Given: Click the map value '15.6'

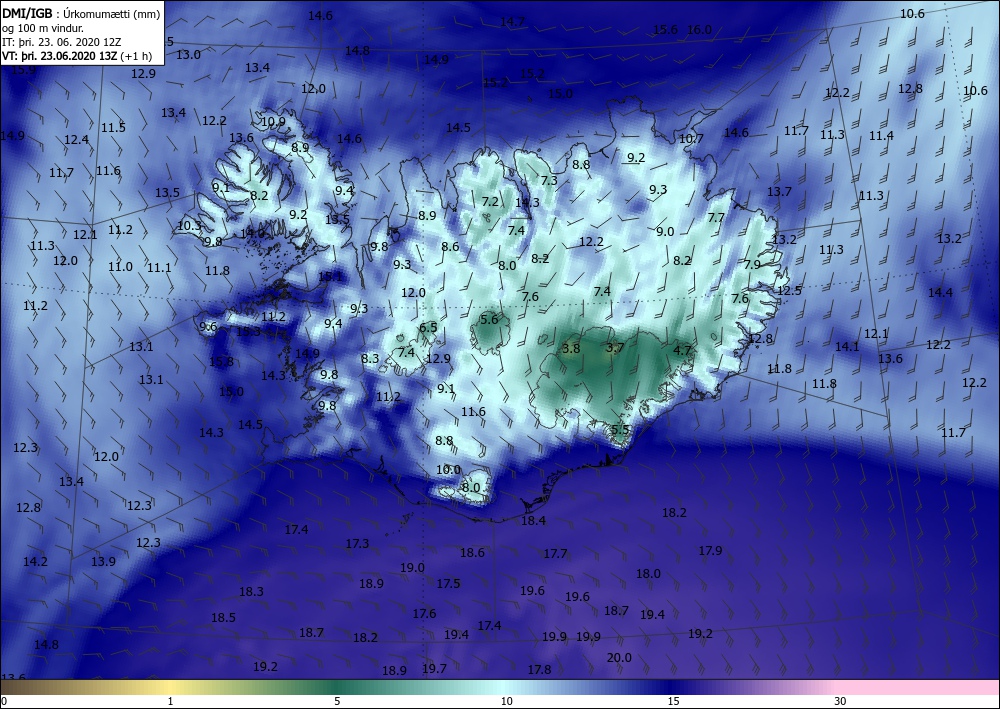Looking at the screenshot, I should click(666, 29).
